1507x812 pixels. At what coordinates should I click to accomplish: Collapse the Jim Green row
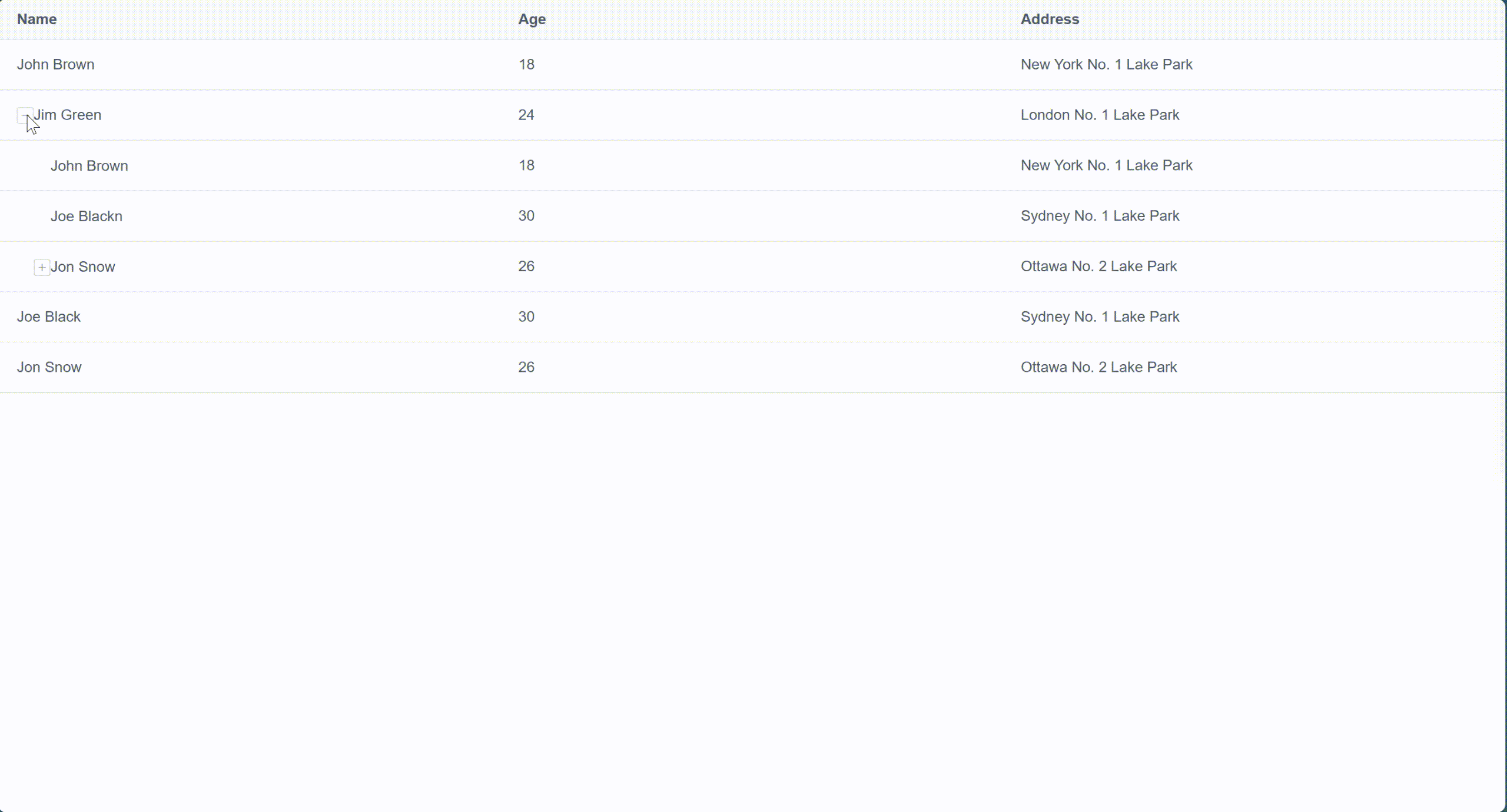tap(25, 115)
